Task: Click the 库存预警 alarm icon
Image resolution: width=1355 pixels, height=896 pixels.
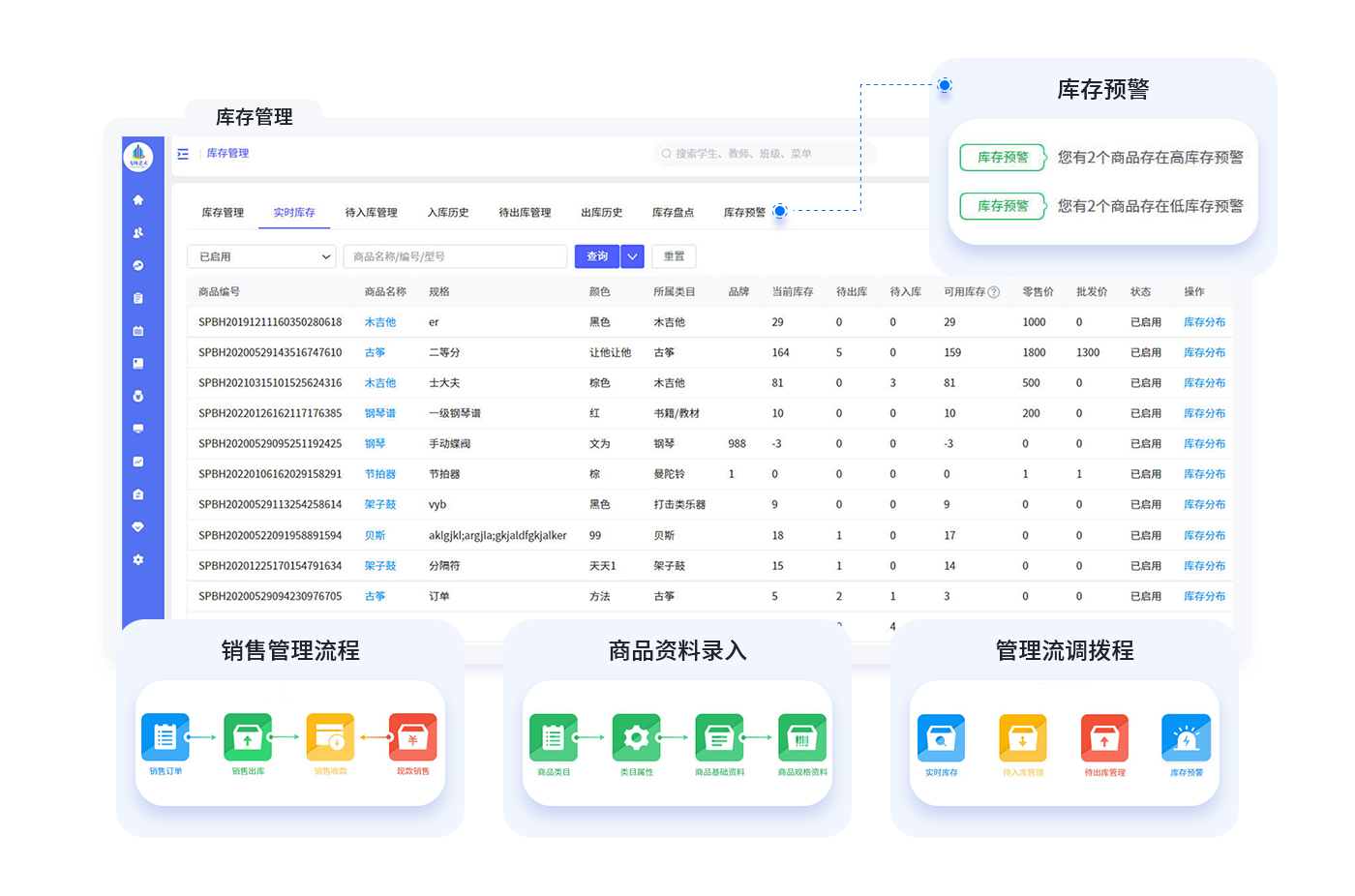Action: coord(1187,738)
